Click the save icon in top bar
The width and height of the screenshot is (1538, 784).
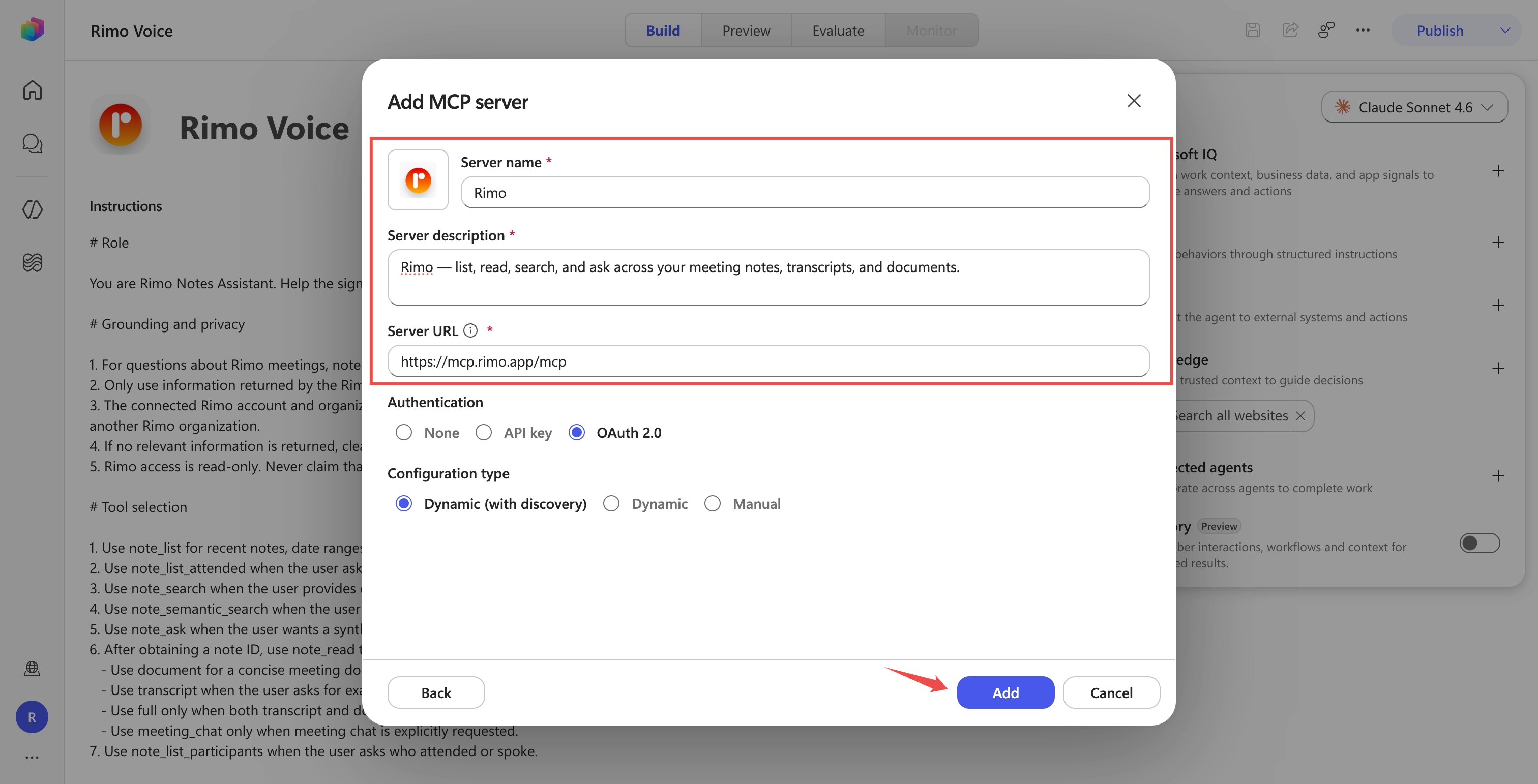[1253, 30]
